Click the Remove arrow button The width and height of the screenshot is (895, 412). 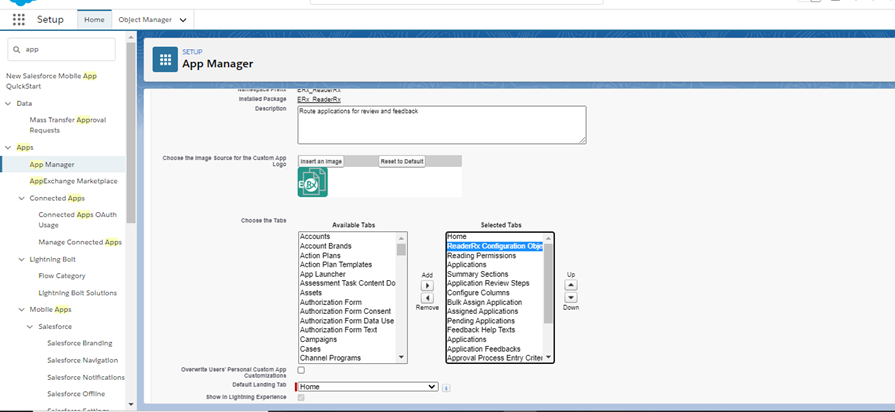(428, 298)
